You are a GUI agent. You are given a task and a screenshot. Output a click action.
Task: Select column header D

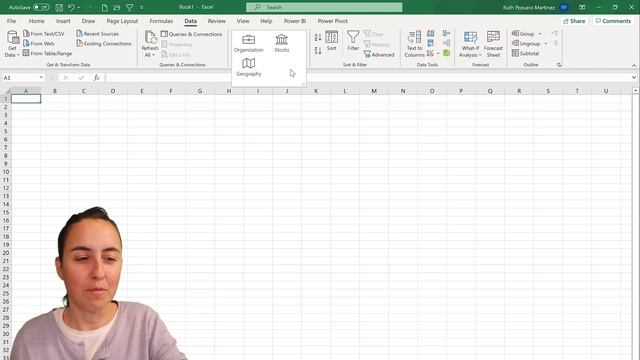pos(113,91)
